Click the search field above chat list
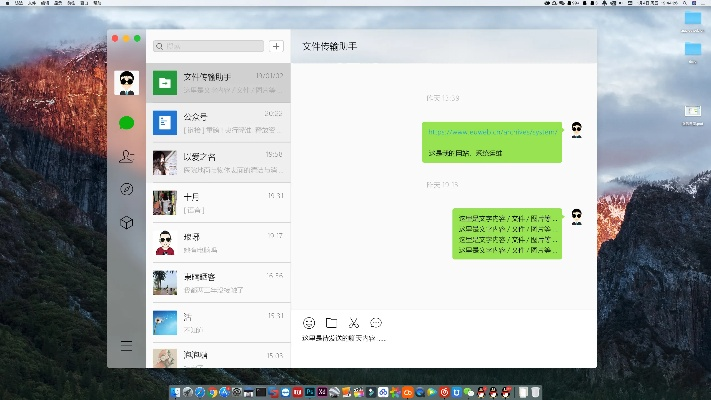711x400 pixels. pyautogui.click(x=208, y=46)
